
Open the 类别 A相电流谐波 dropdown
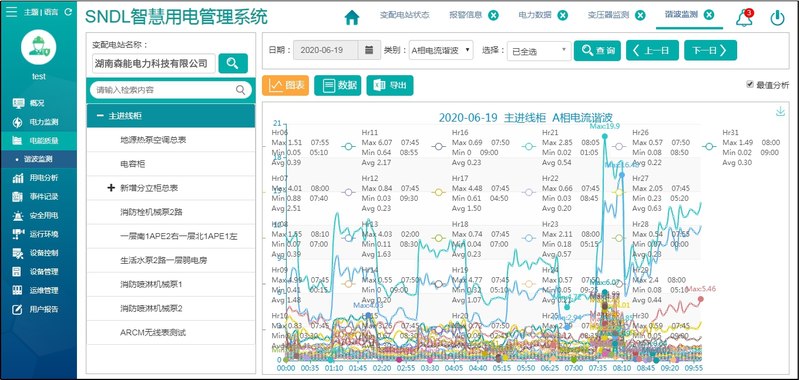point(441,50)
